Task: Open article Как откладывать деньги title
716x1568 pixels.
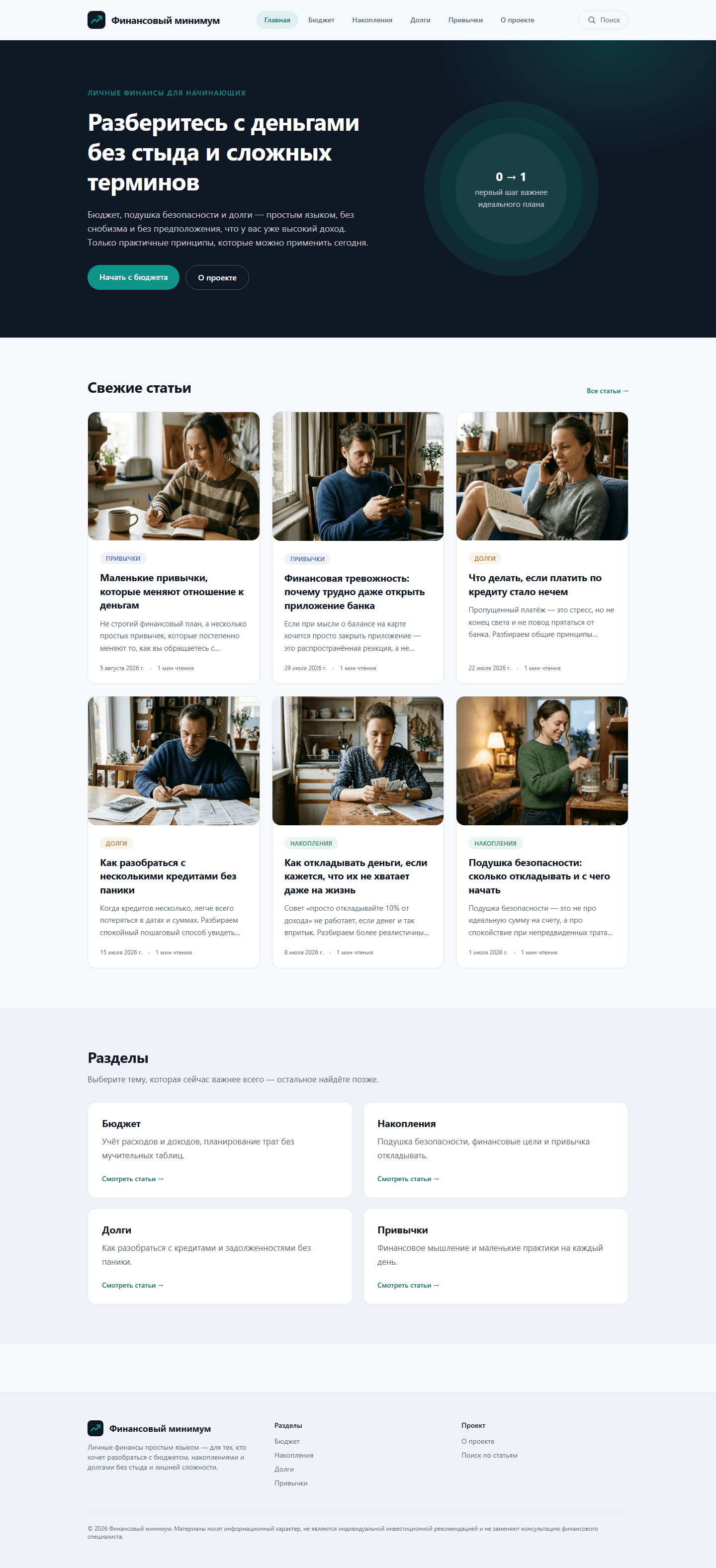Action: point(356,876)
